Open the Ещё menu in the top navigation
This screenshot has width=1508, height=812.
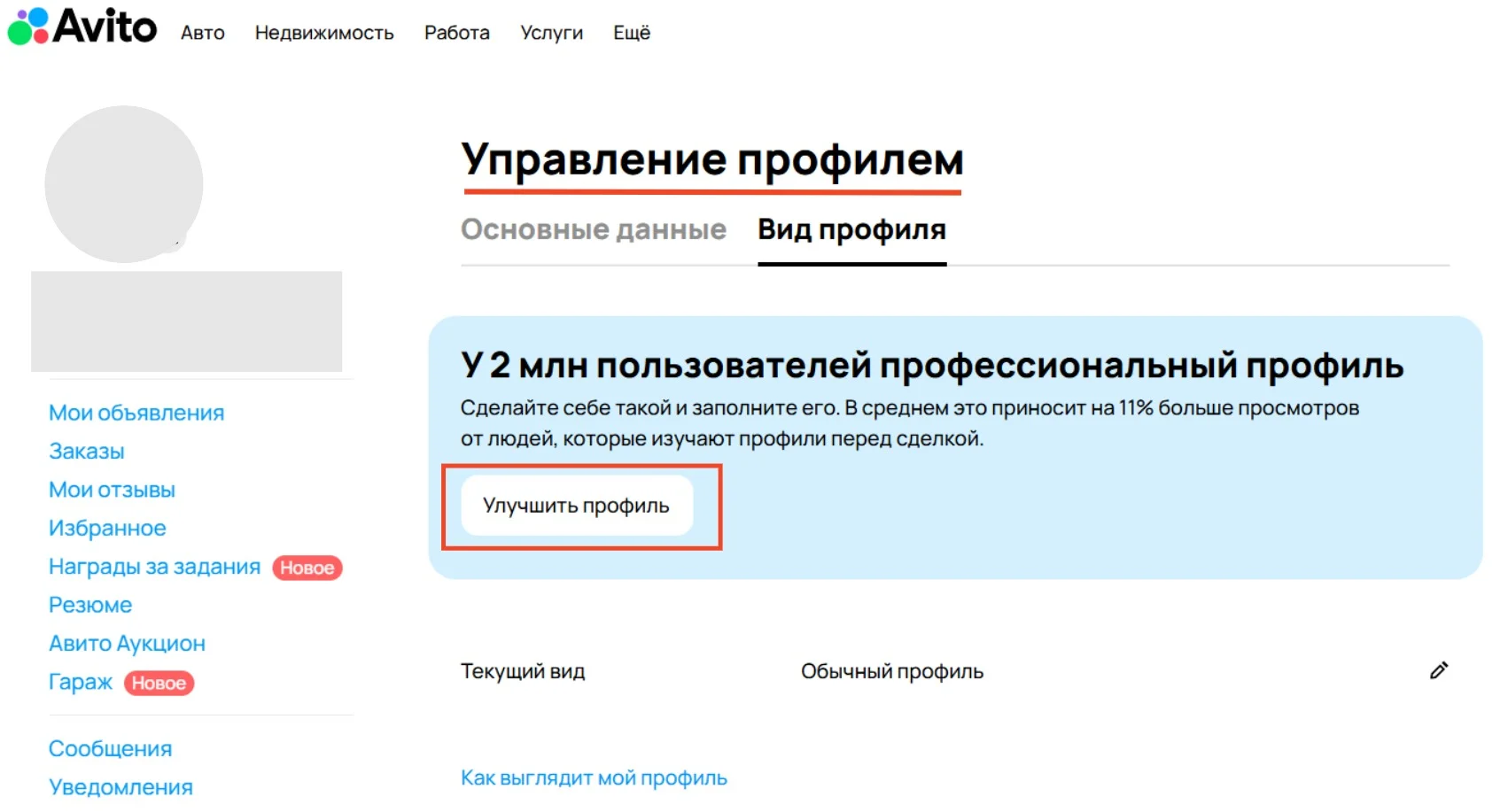tap(631, 33)
